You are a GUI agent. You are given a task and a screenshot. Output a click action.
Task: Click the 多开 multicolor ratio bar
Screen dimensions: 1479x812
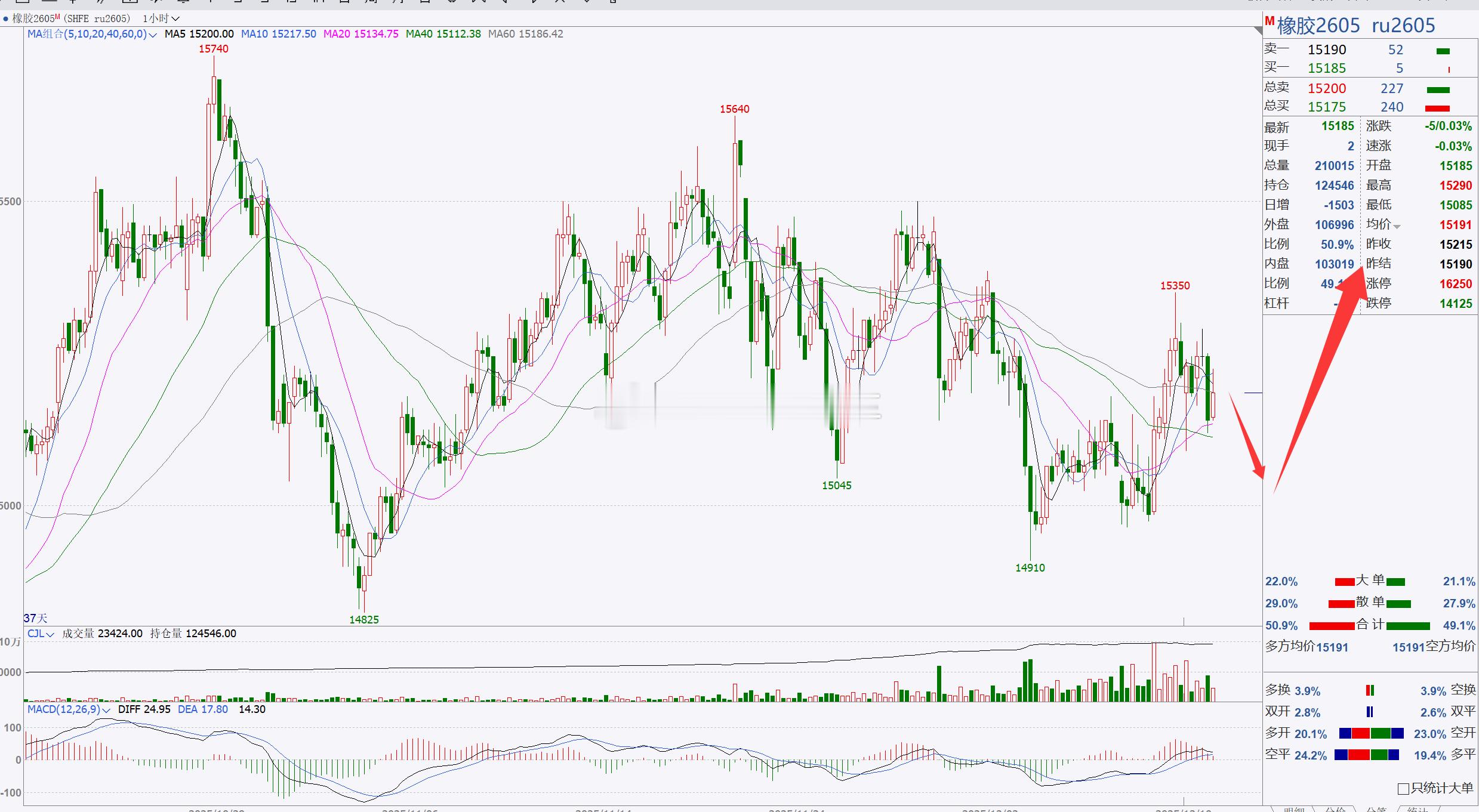(1370, 733)
